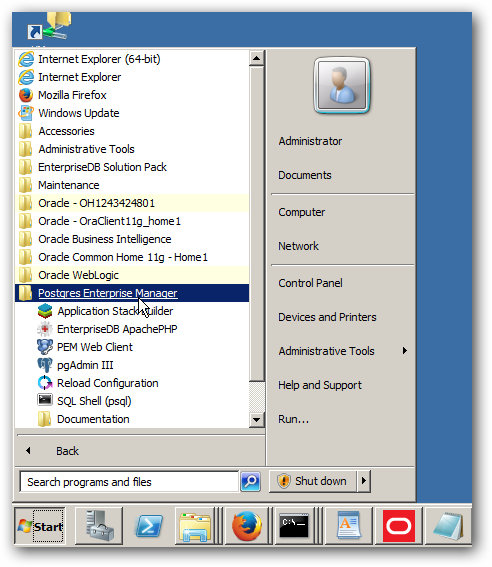
Task: Expand Oracle - OraClient11g_home1 folder
Action: point(132,221)
